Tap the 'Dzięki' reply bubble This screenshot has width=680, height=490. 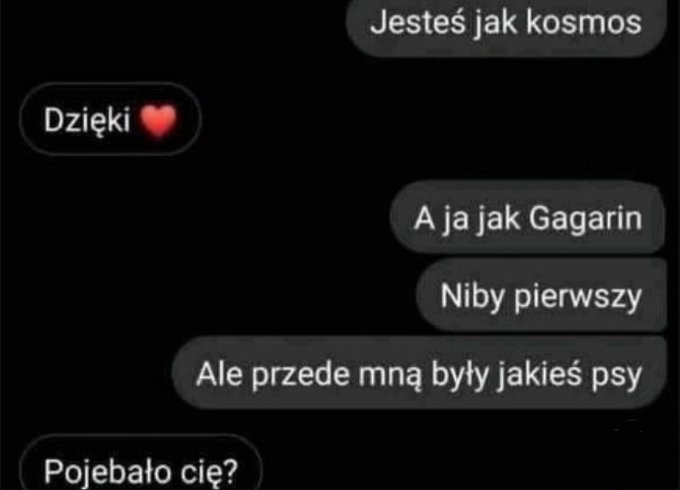click(110, 119)
